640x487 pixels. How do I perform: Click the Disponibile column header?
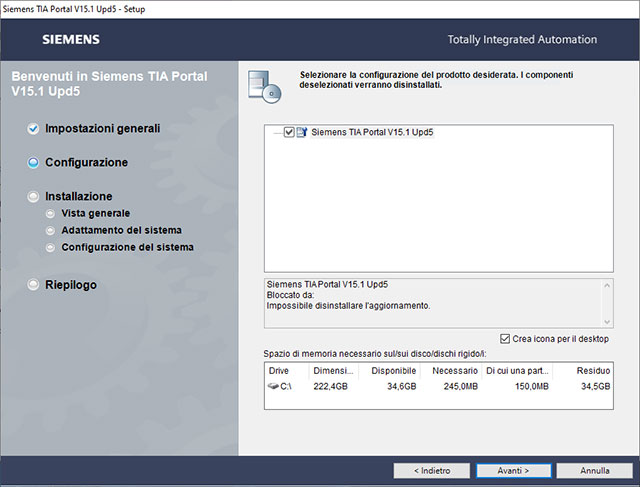[393, 370]
